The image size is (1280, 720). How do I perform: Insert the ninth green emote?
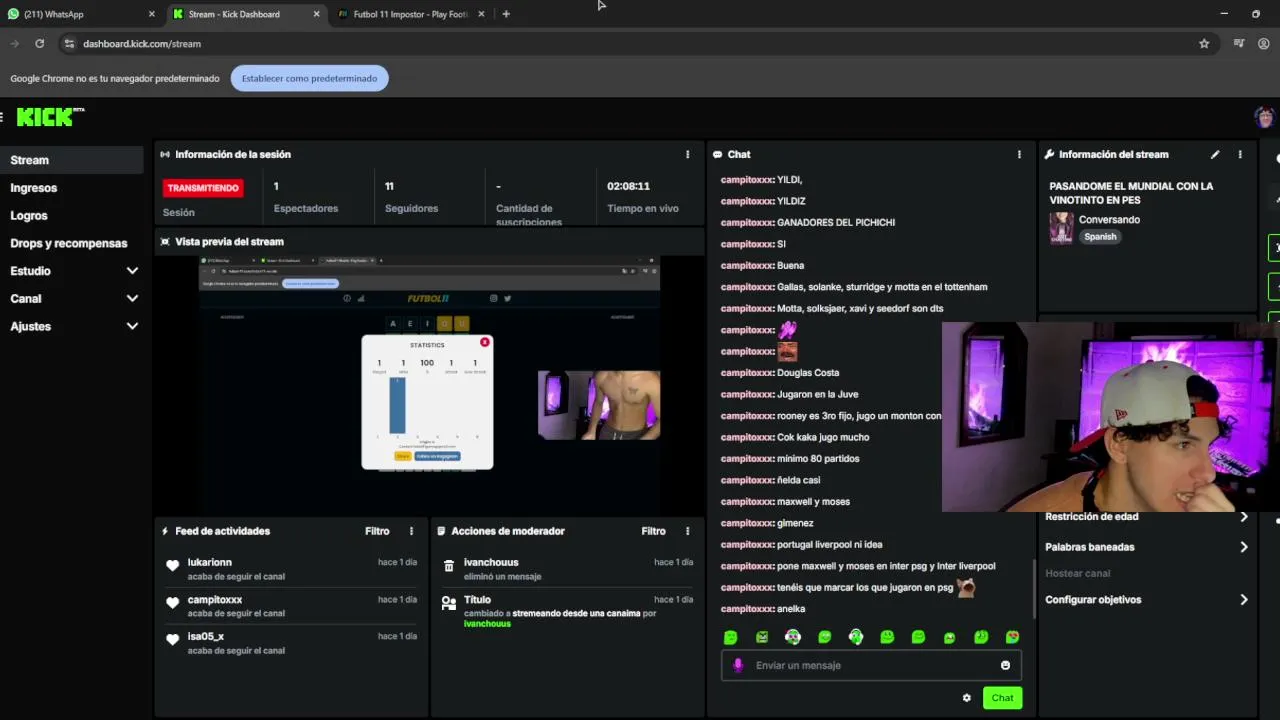[981, 637]
